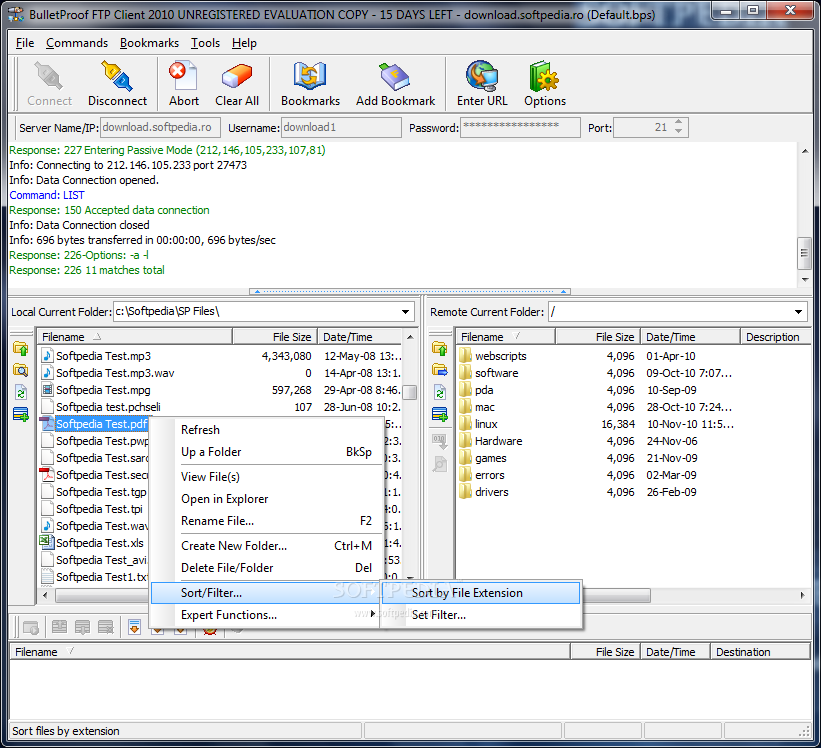Screen dimensions: 821x748
Task: Click local pane add-to-queue icon
Action: (x=20, y=415)
